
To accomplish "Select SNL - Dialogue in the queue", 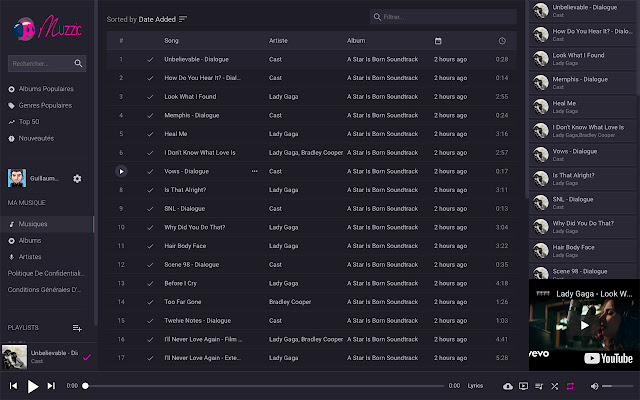I will (x=582, y=202).
